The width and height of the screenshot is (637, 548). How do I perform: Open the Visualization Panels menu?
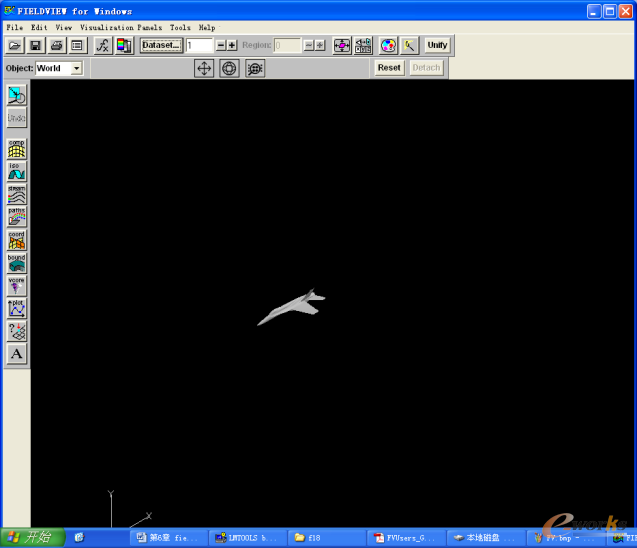click(x=121, y=27)
